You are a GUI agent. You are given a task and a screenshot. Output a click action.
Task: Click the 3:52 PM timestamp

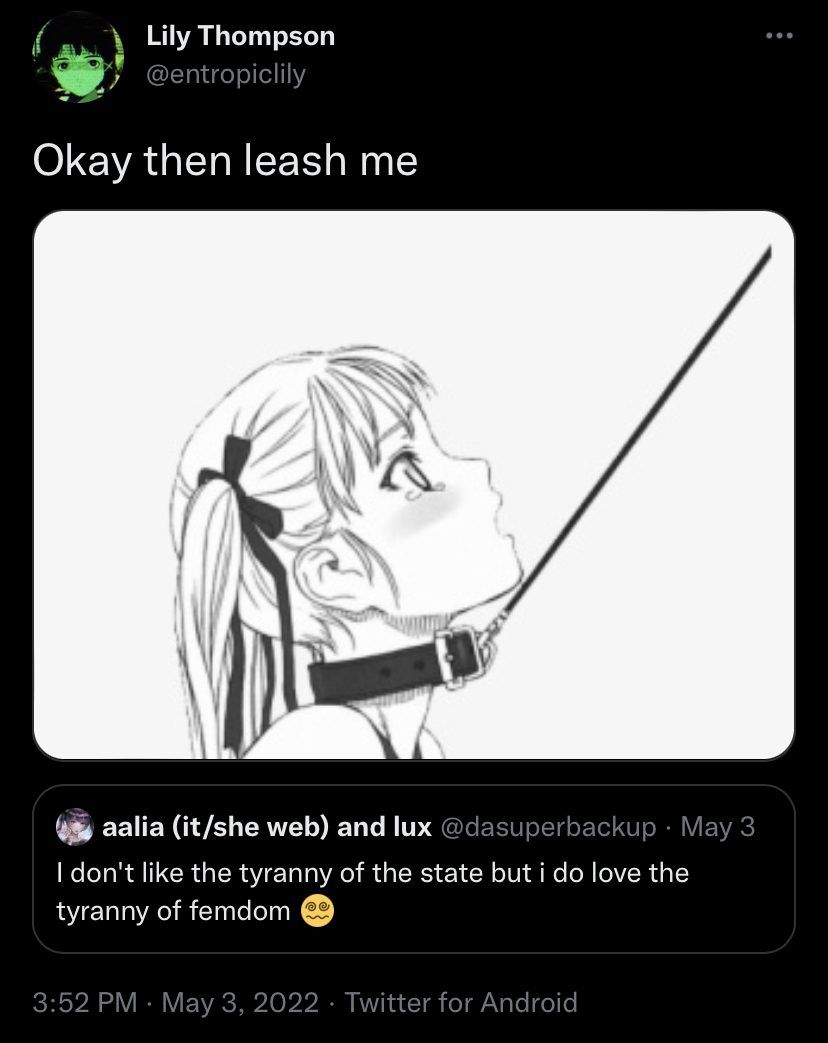84,1002
